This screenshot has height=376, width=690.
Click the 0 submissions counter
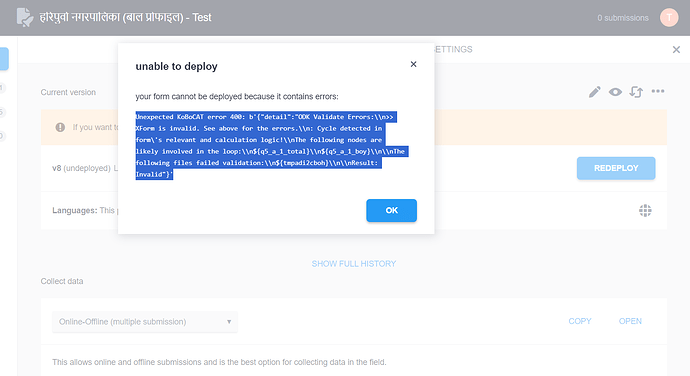click(623, 18)
